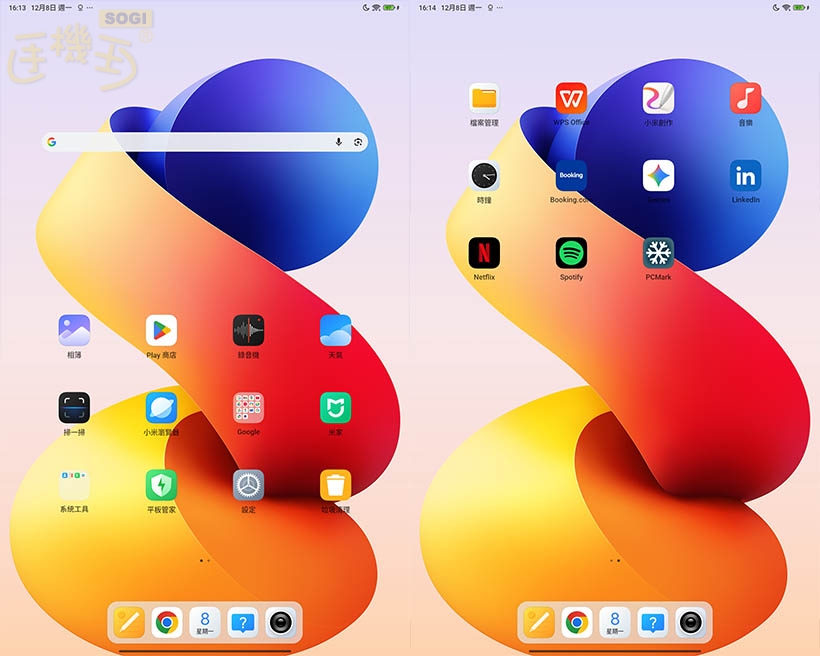Launch Chrome from the dock

tap(165, 622)
